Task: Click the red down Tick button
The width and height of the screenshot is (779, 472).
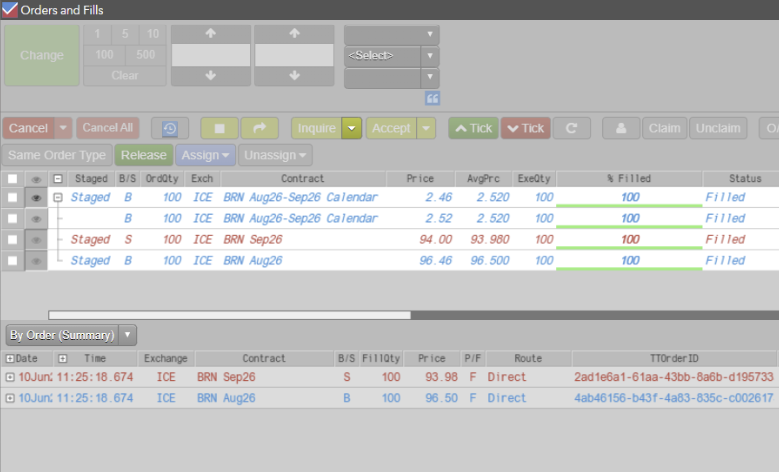Action: pos(526,128)
